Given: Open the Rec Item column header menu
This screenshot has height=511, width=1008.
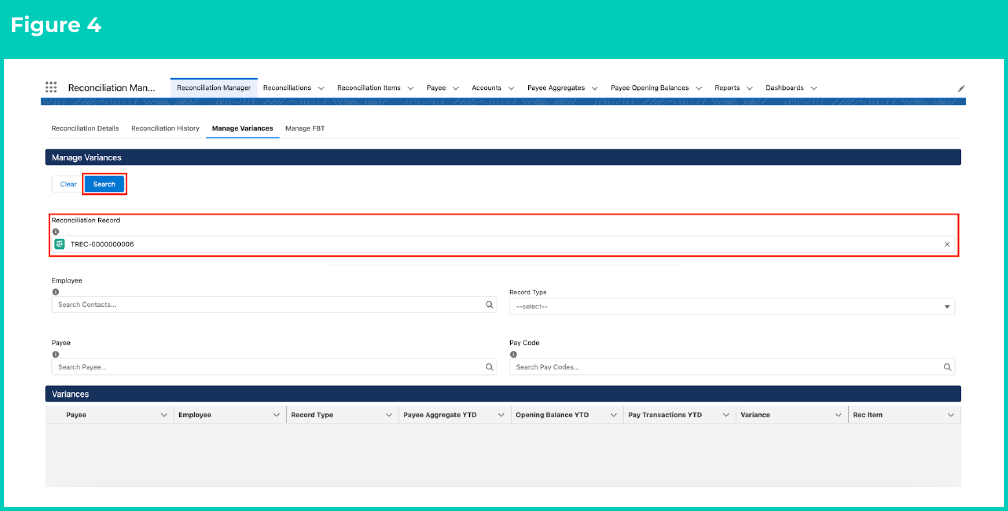Looking at the screenshot, I should (x=950, y=415).
